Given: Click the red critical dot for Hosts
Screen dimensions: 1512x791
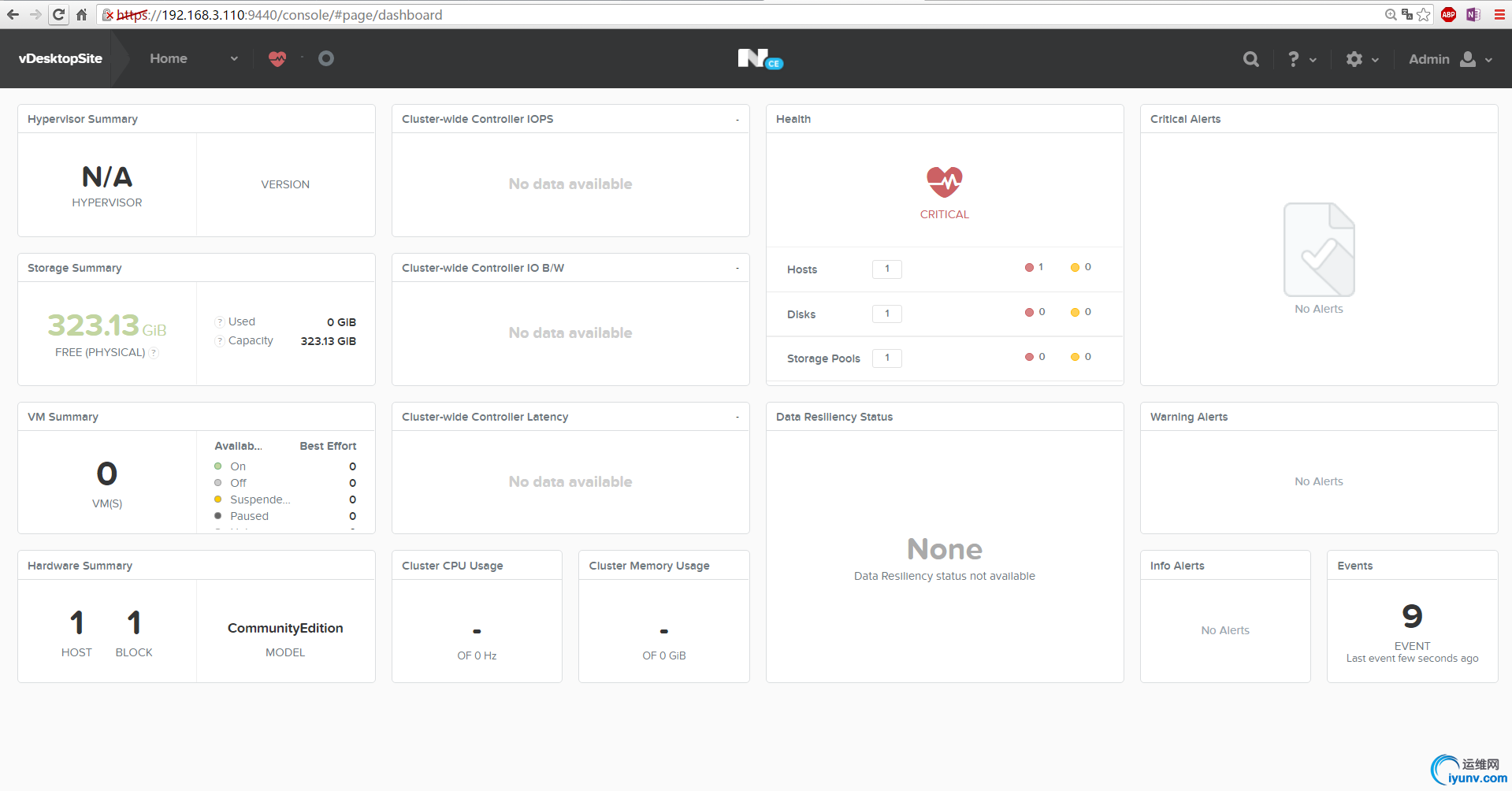Looking at the screenshot, I should coord(1029,267).
